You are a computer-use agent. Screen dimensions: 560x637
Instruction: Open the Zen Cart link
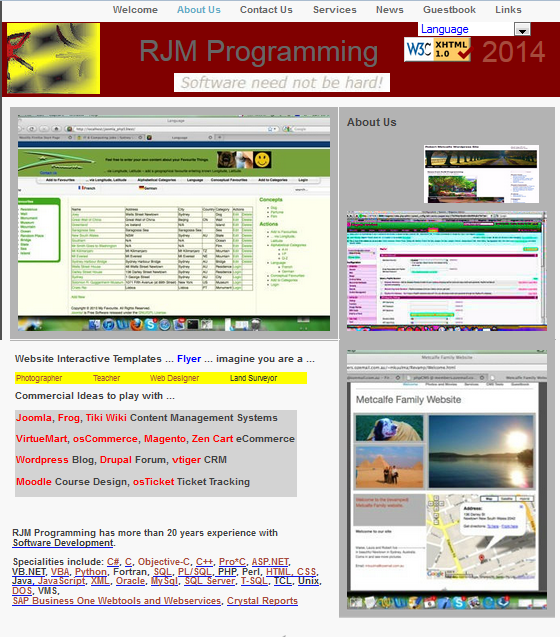click(x=212, y=439)
